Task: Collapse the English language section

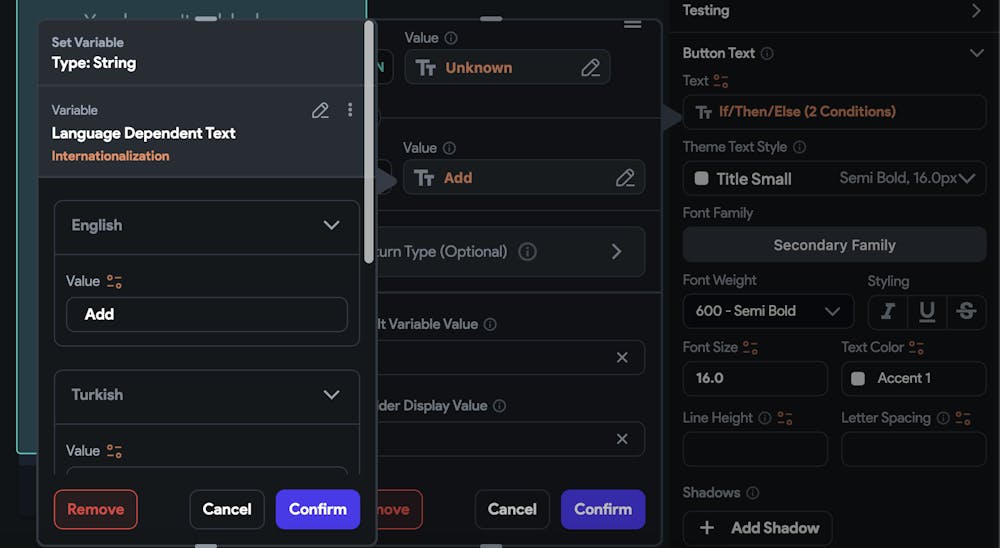Action: (x=332, y=225)
